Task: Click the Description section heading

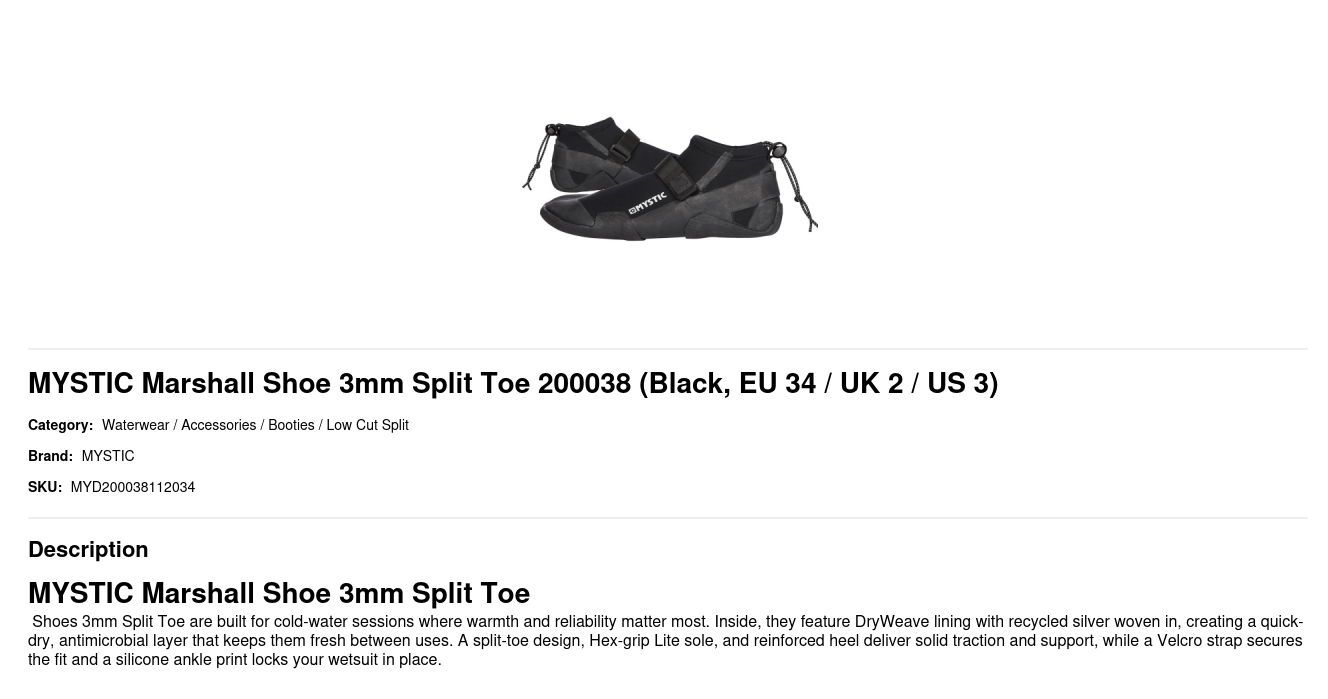Action: pyautogui.click(x=88, y=549)
